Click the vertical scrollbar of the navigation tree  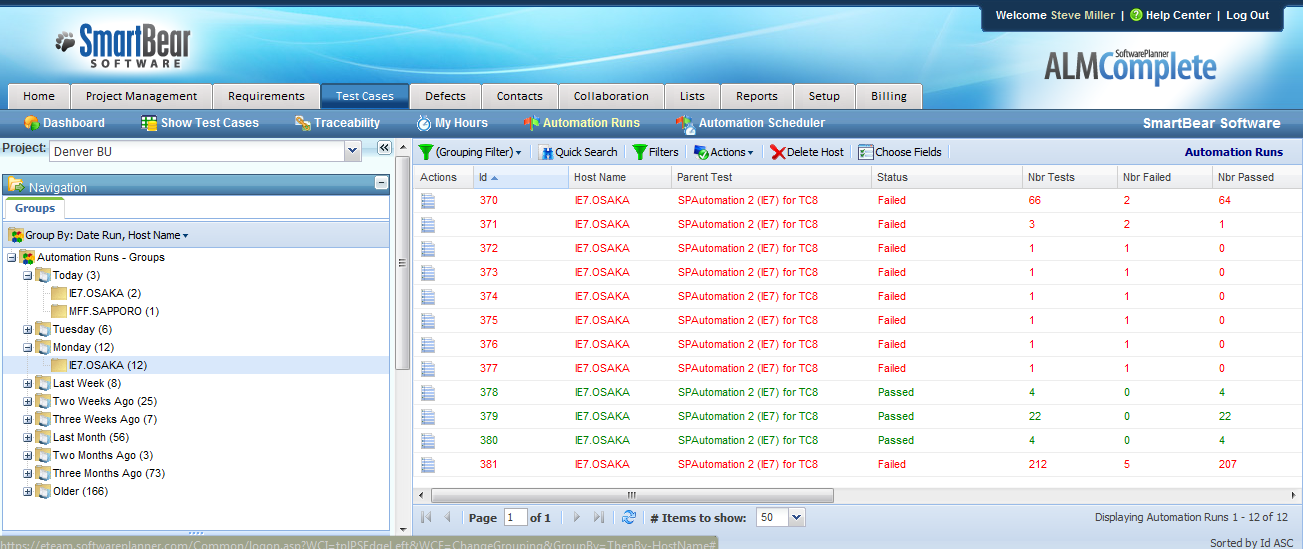pos(402,263)
